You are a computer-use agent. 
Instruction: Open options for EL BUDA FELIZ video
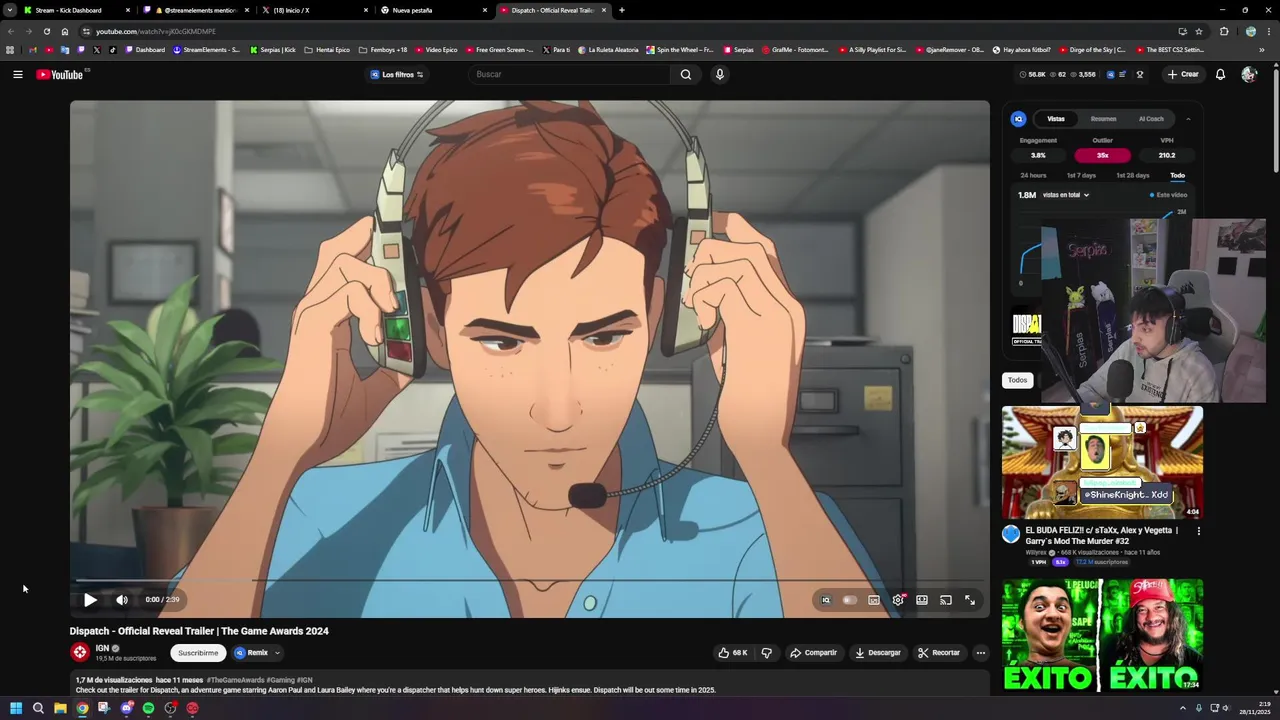click(1198, 531)
